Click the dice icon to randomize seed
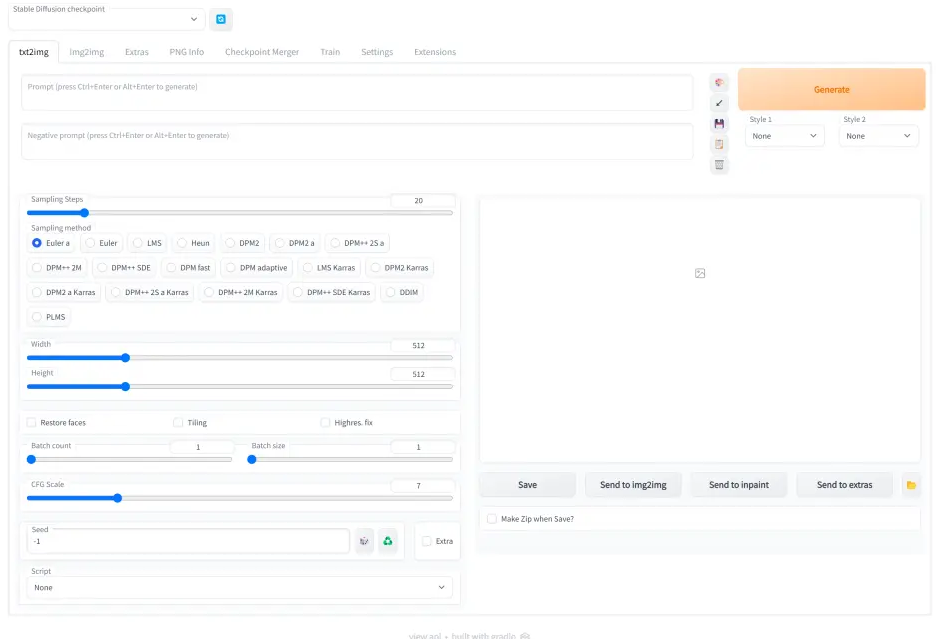936x639 pixels. click(x=364, y=541)
